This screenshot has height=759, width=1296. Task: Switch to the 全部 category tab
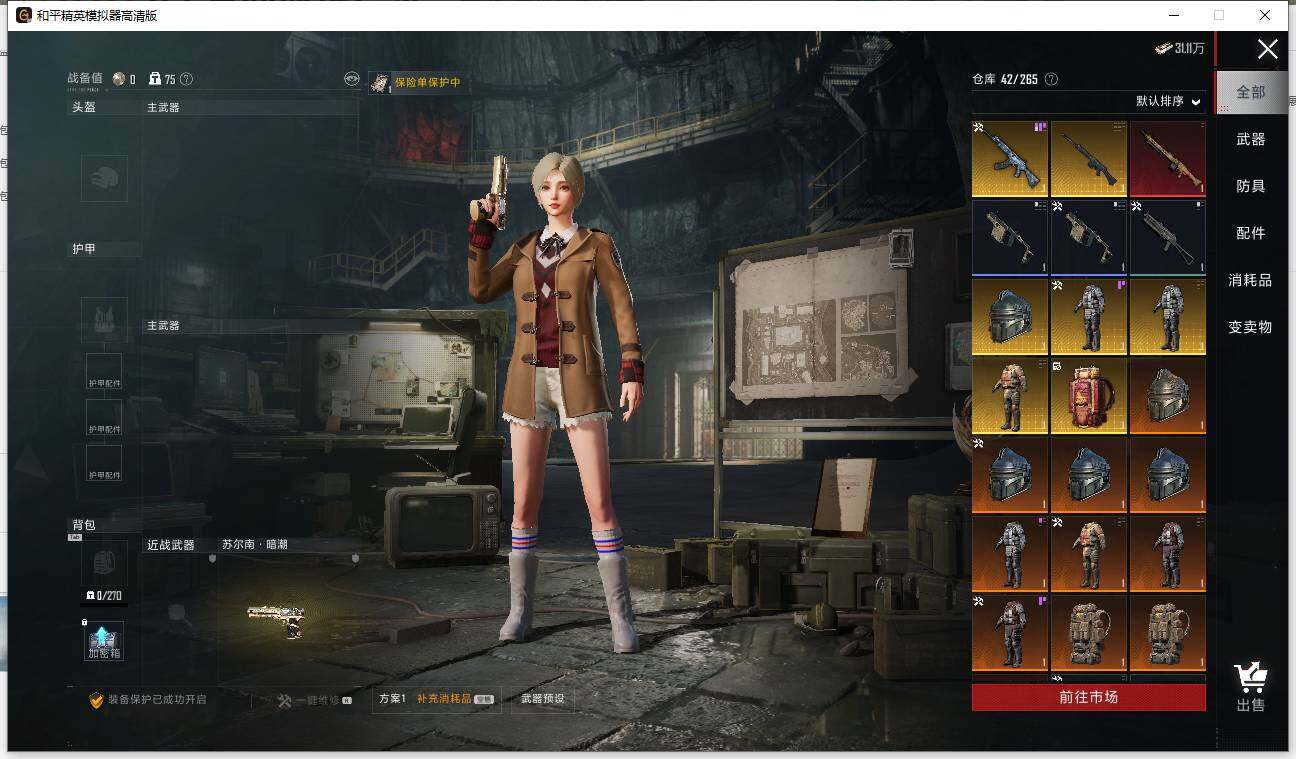point(1251,92)
